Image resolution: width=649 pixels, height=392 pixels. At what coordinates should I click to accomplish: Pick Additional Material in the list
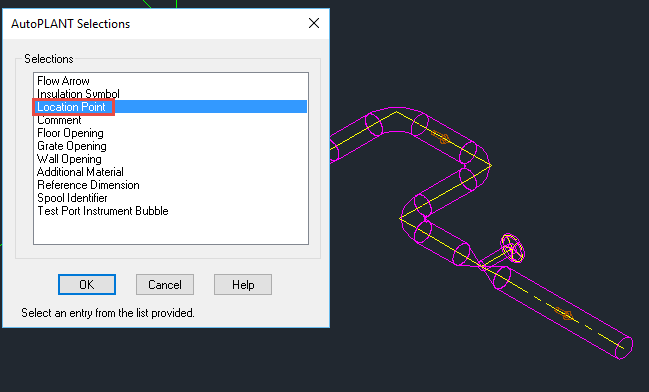80,172
